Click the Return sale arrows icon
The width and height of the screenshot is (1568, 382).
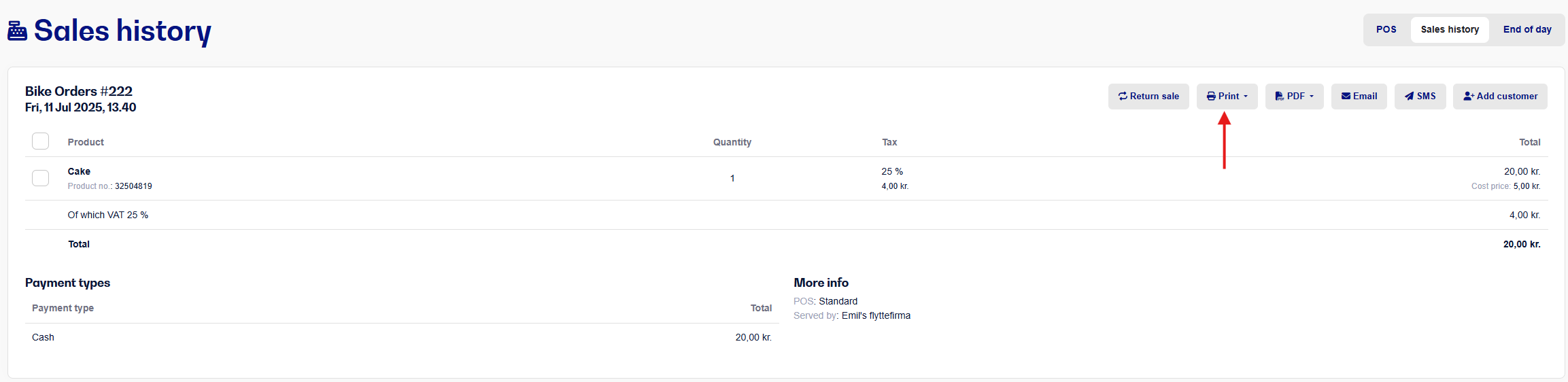point(1123,97)
